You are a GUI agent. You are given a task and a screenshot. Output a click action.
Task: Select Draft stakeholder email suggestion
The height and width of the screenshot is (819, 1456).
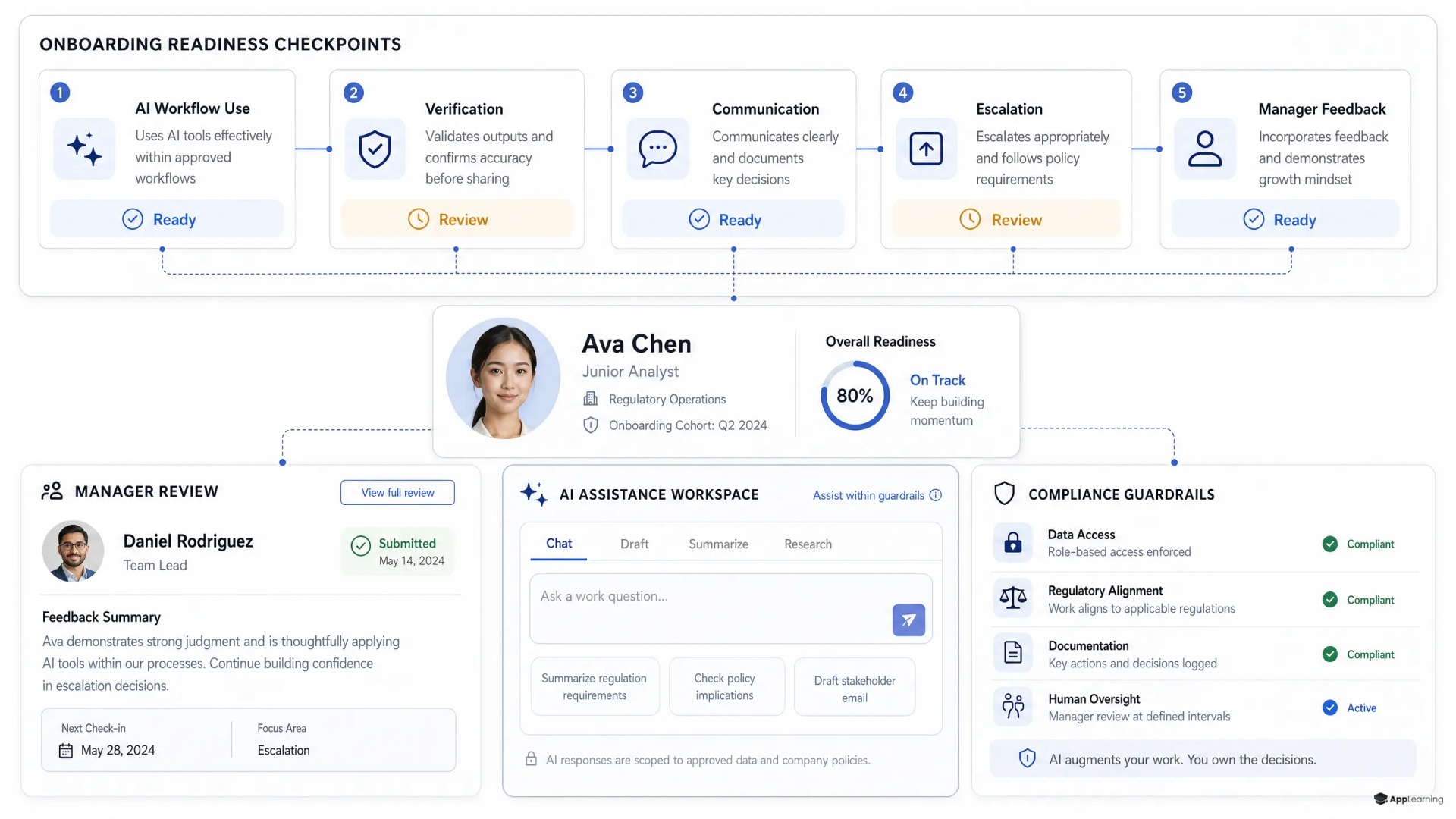click(x=855, y=686)
